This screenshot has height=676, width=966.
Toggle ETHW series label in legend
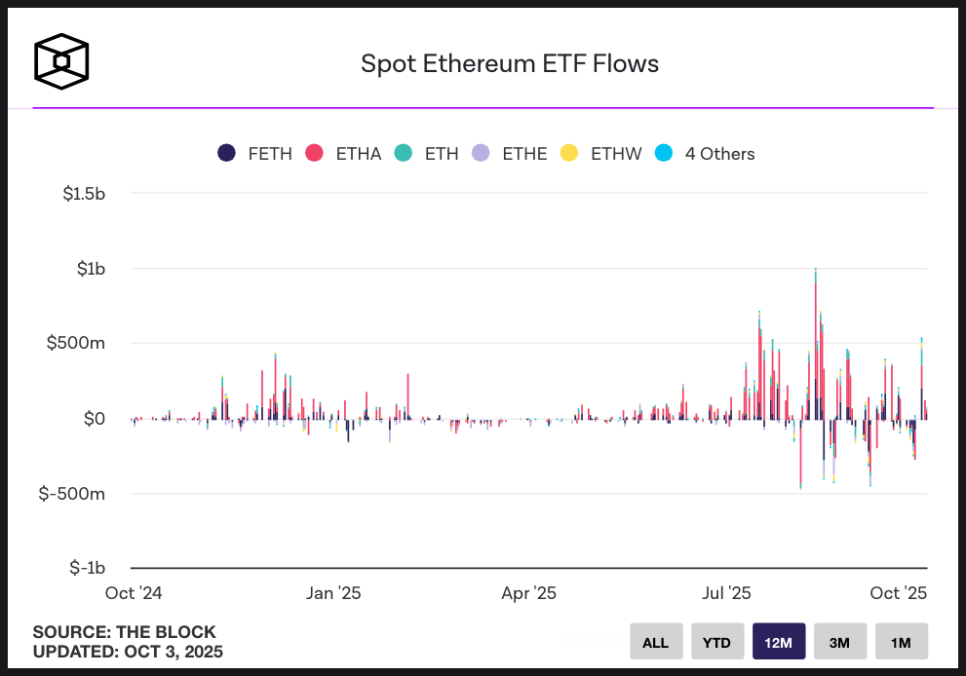614,154
